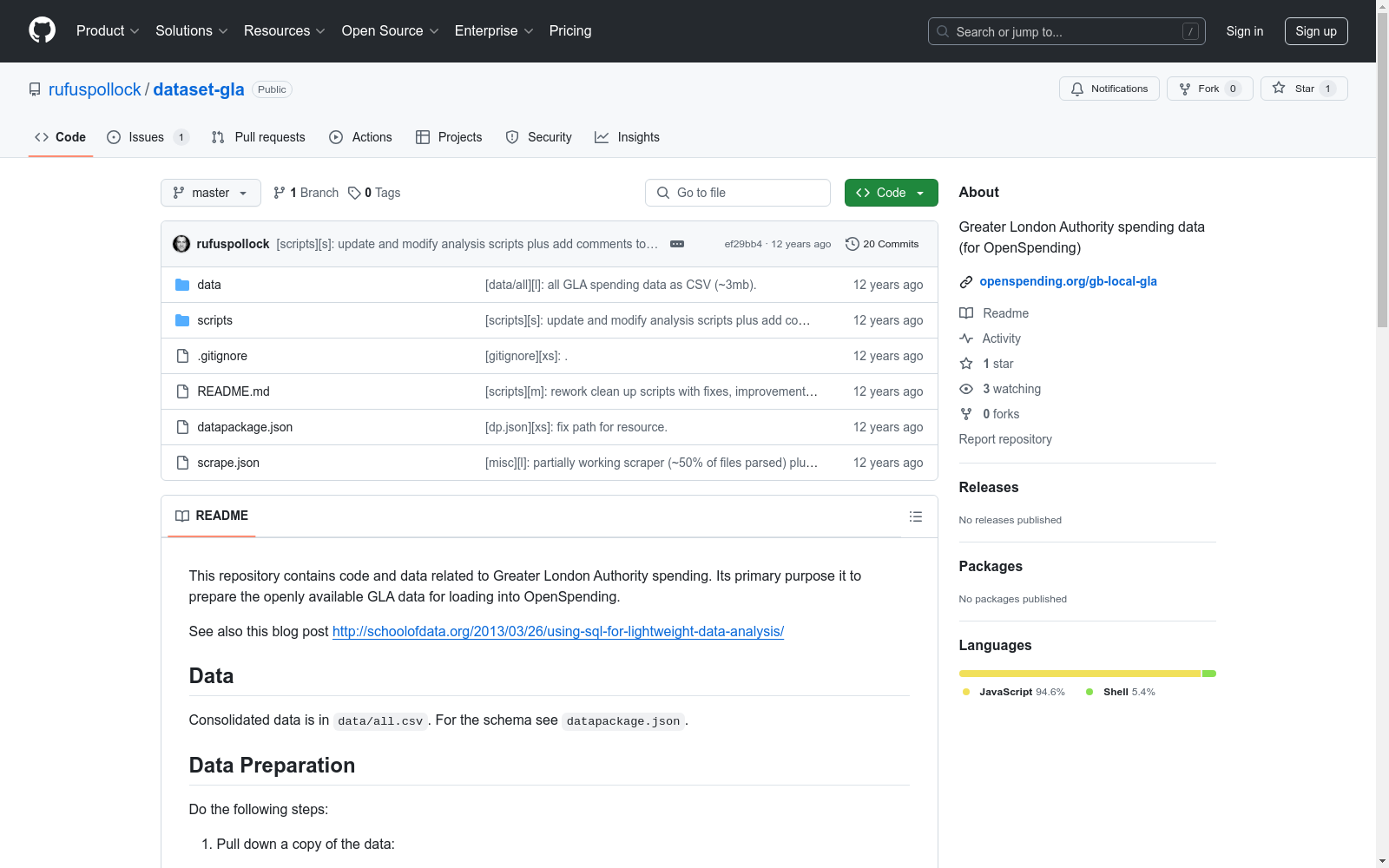Switch to the Security tab
The image size is (1389, 868).
coord(538,137)
